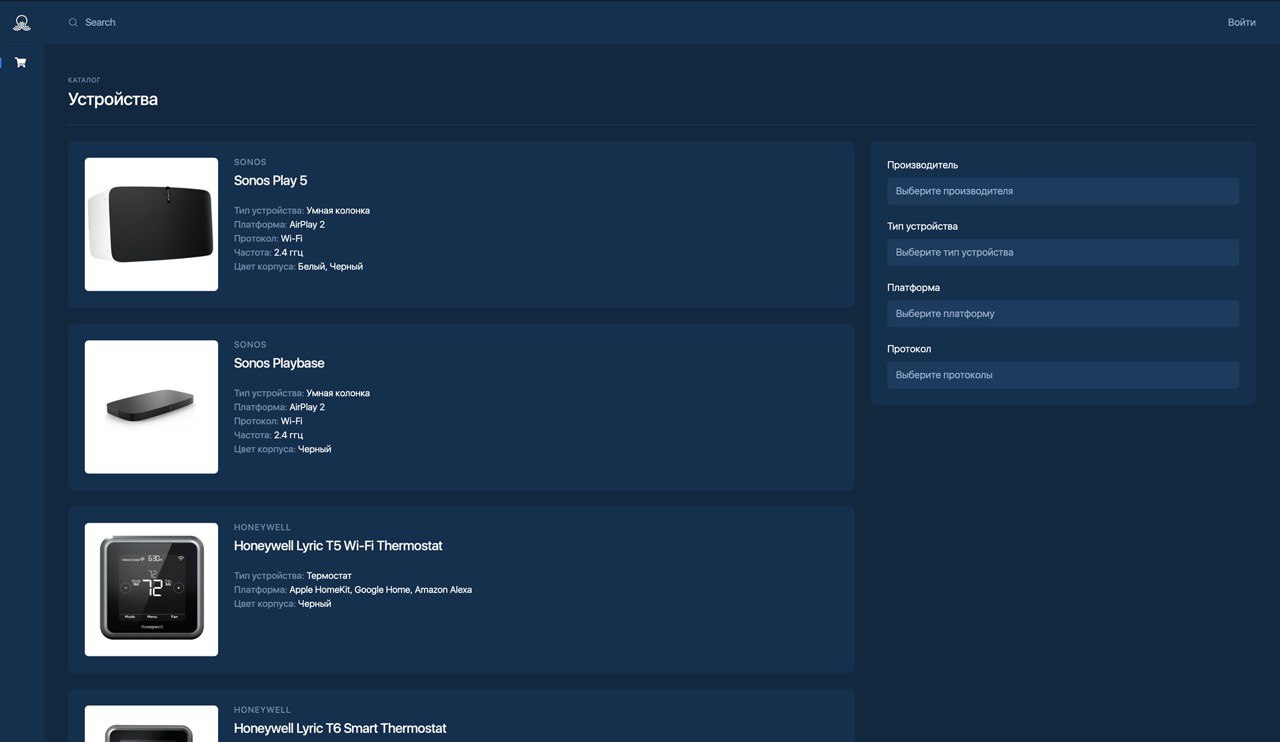This screenshot has height=742, width=1280.
Task: Click the magnifier search icon
Action: (x=73, y=22)
